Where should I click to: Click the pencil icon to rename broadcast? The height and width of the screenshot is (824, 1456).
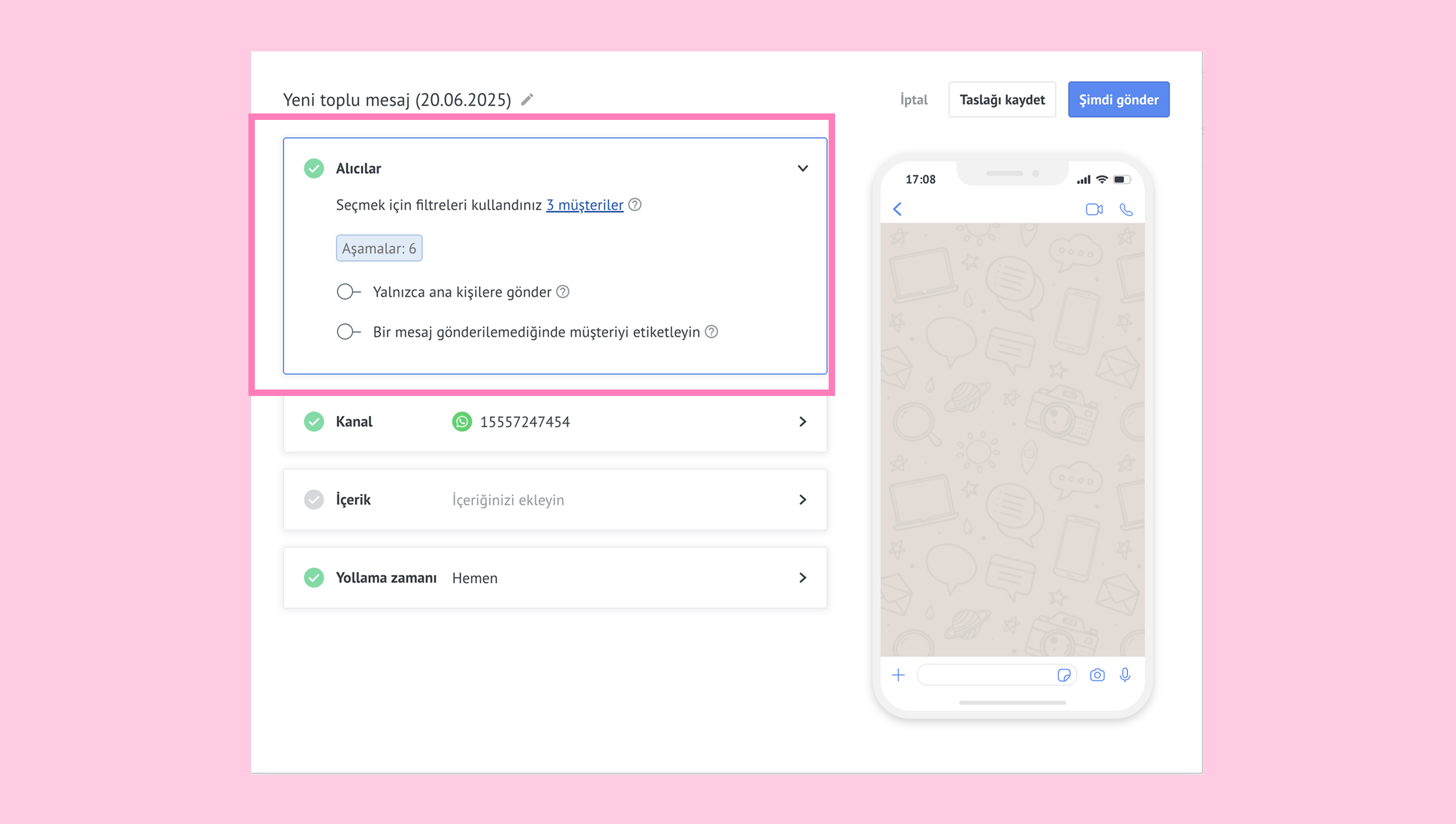click(x=527, y=100)
